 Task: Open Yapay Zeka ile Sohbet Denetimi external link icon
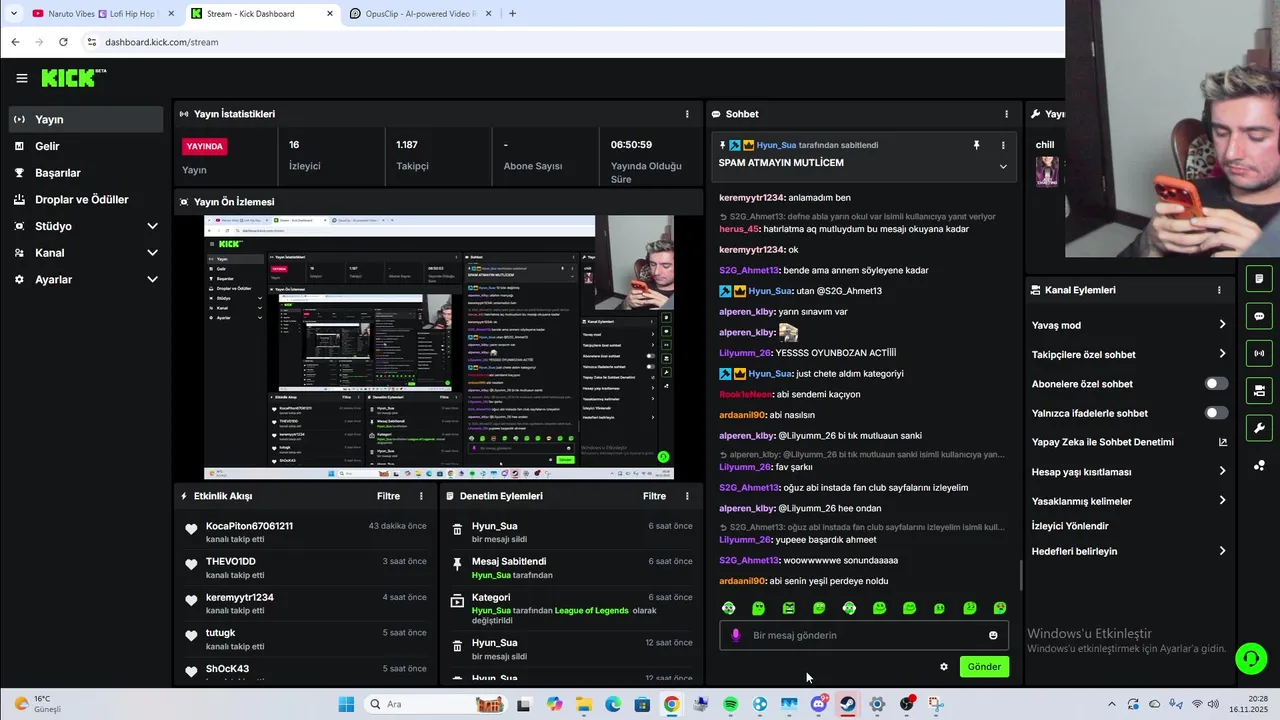point(1222,442)
